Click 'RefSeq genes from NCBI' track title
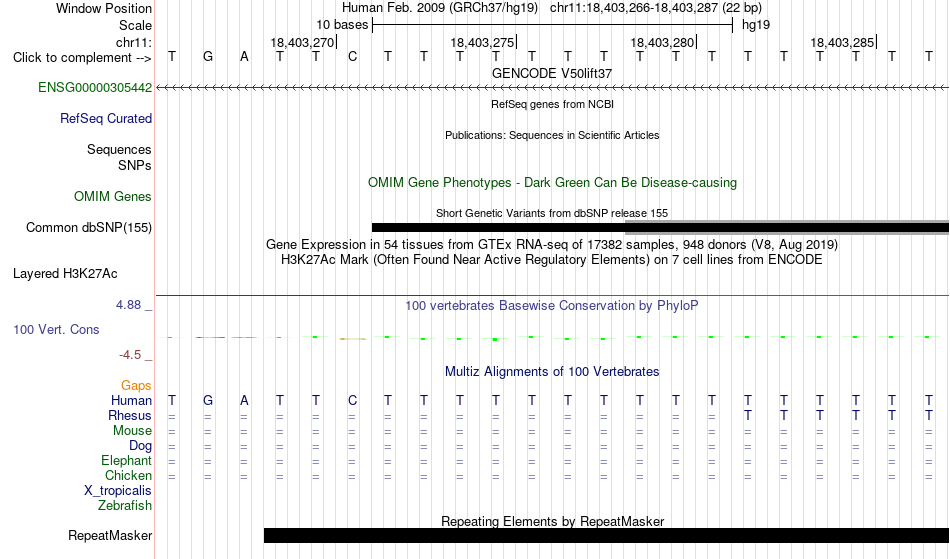 [552, 104]
